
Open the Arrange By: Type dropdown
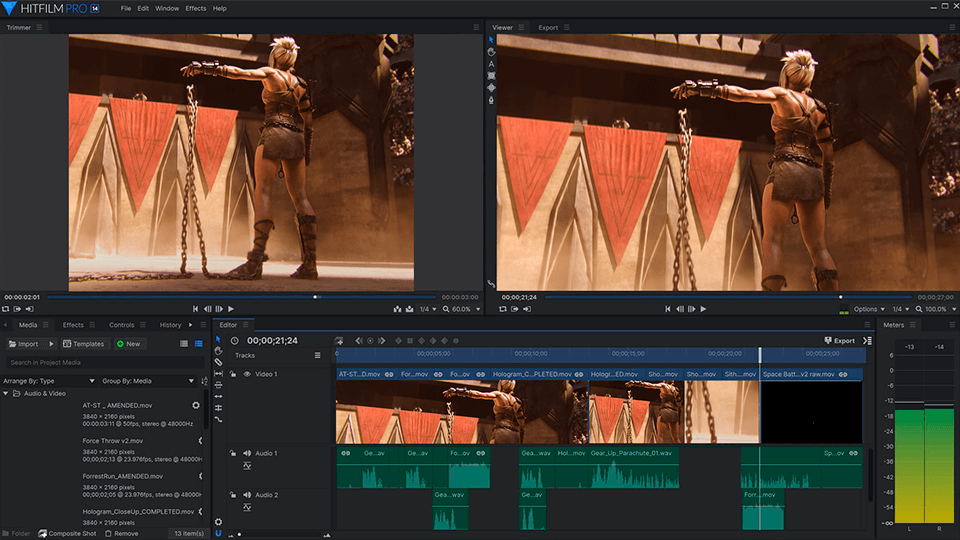pyautogui.click(x=49, y=381)
